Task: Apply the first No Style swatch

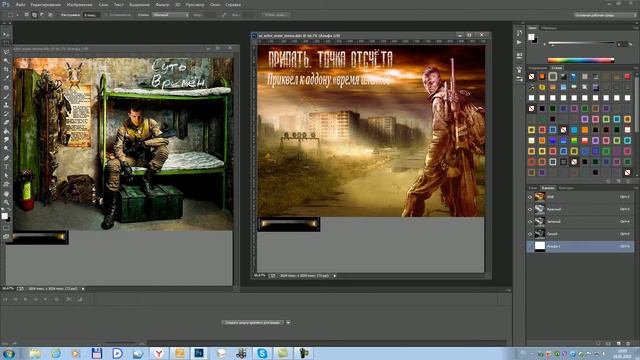Action: 531,76
